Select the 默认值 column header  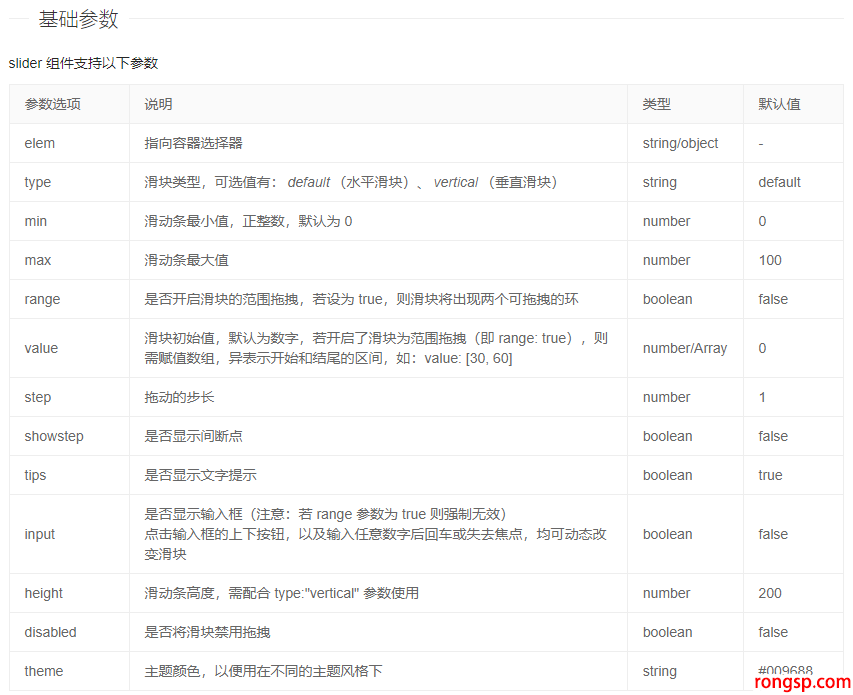tap(779, 104)
